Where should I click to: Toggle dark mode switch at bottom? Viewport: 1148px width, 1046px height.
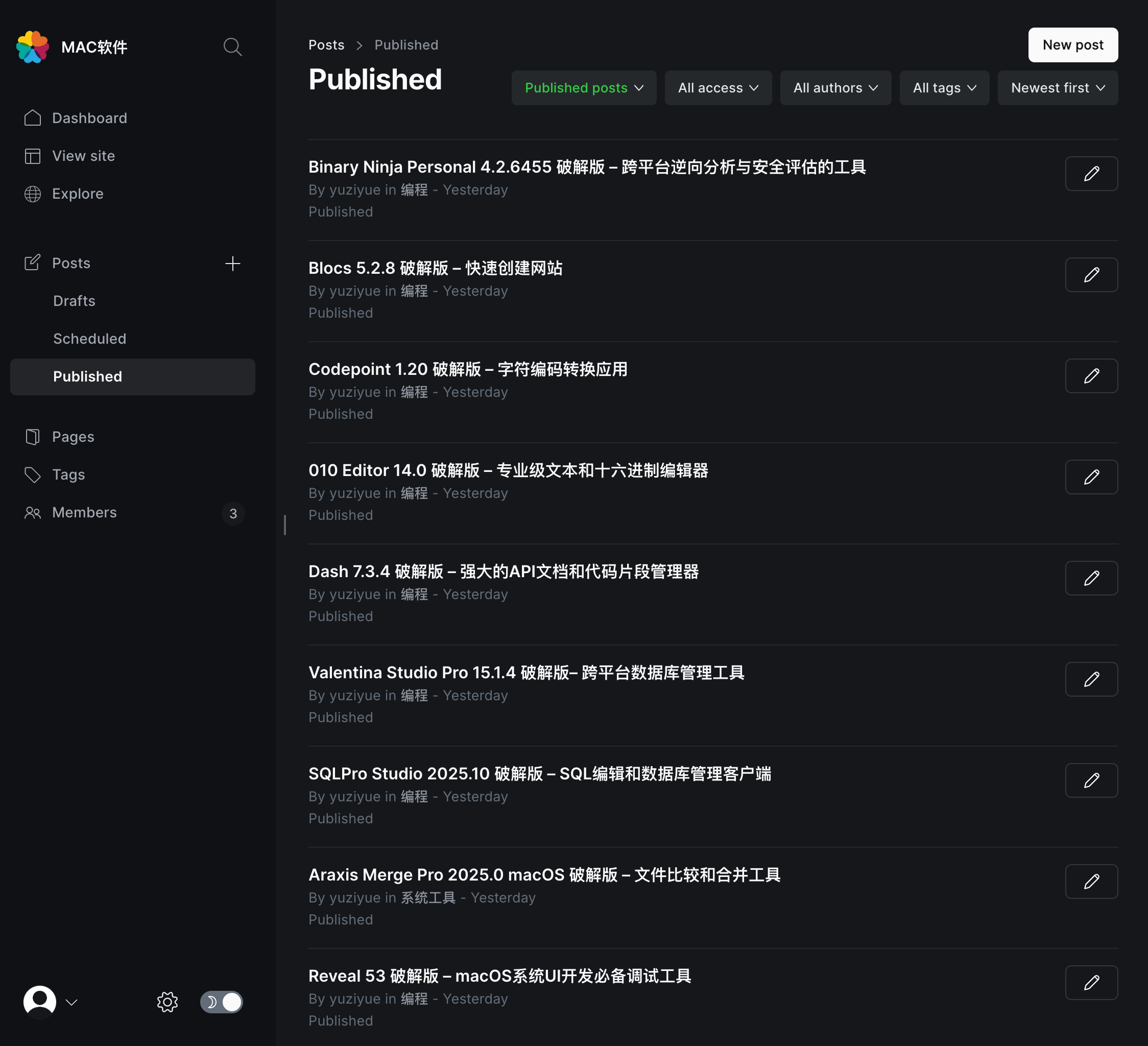221,1002
